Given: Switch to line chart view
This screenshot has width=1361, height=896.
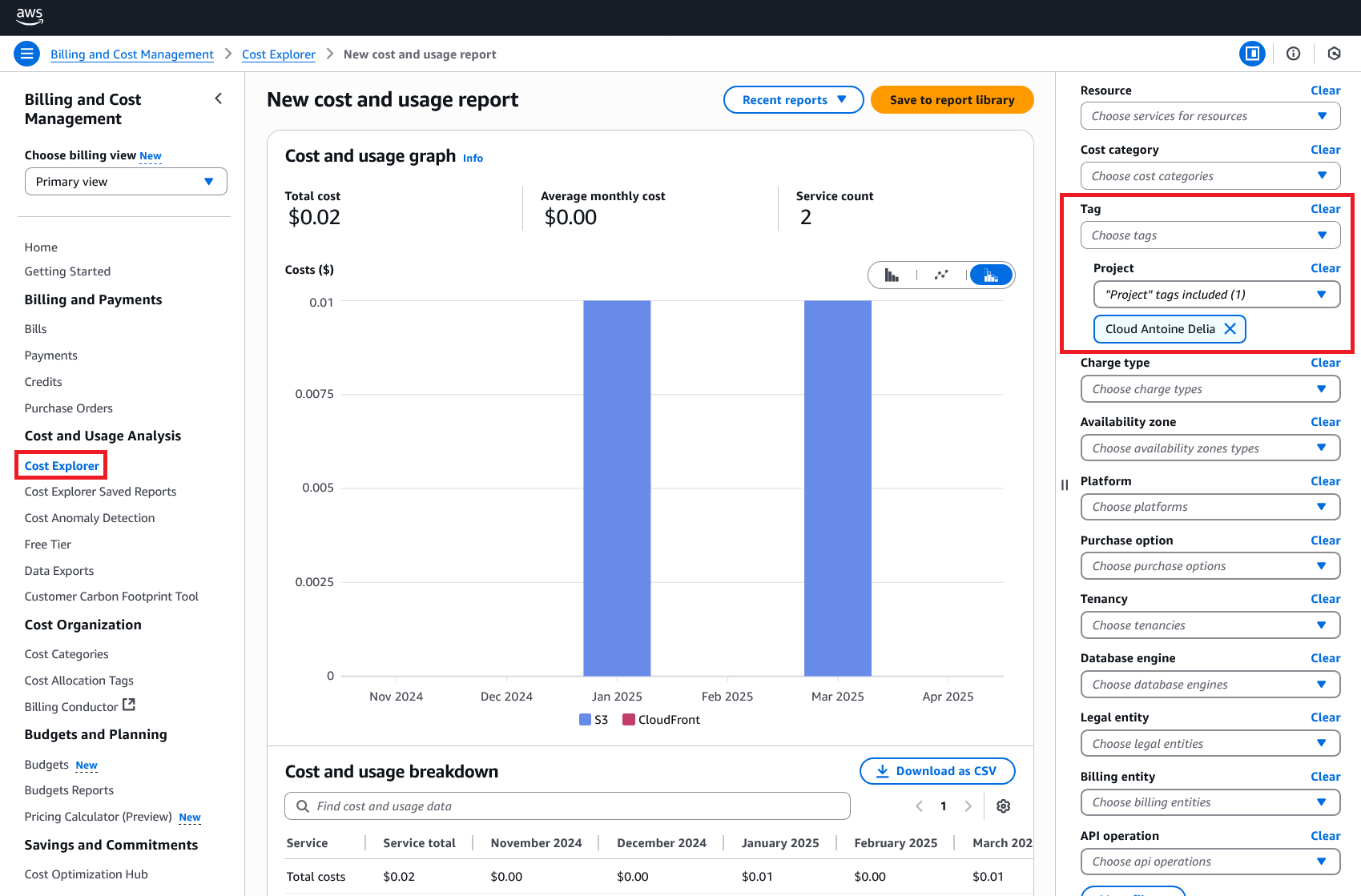Looking at the screenshot, I should 941,275.
